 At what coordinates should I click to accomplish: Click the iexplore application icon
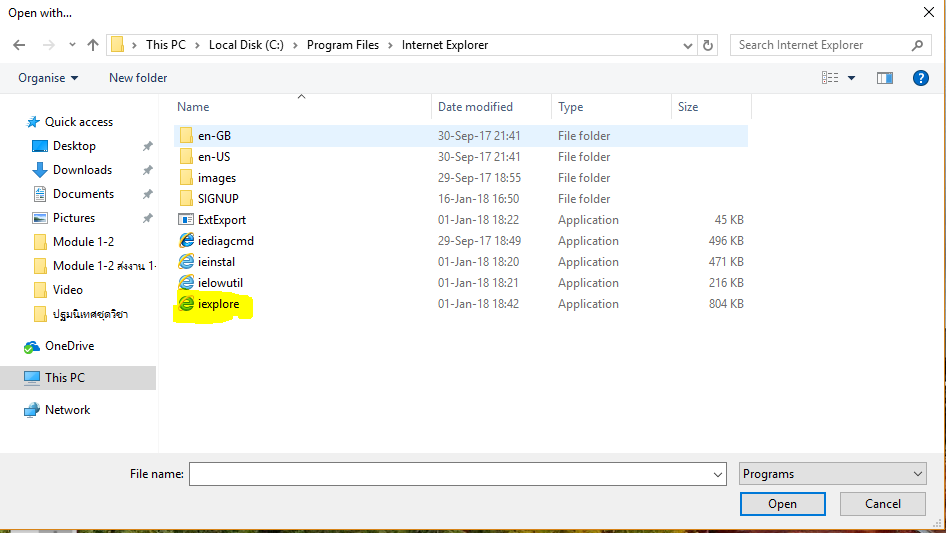point(186,304)
